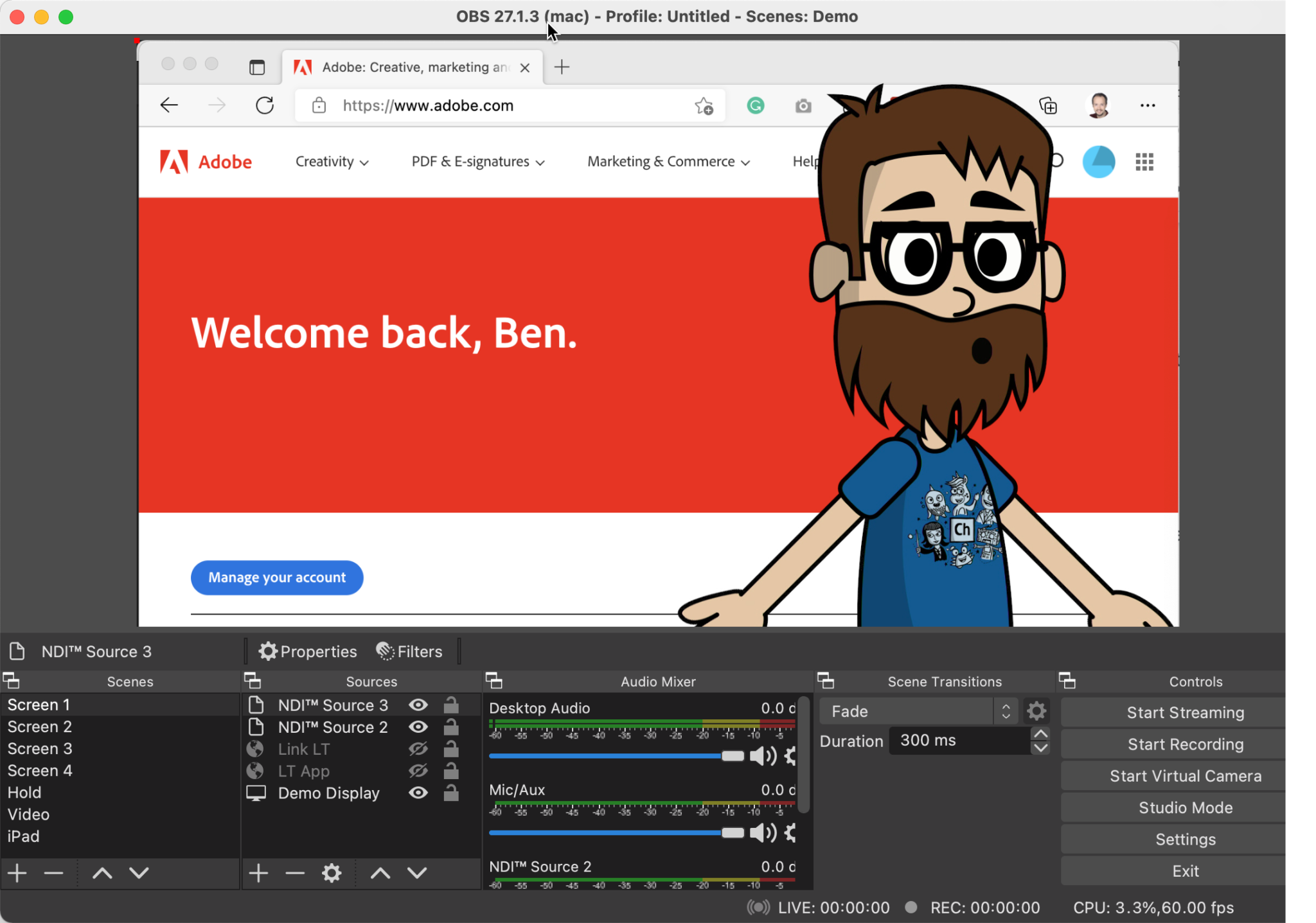Toggle visibility of NDI™ Source 2
This screenshot has height=923, width=1316.
[418, 727]
